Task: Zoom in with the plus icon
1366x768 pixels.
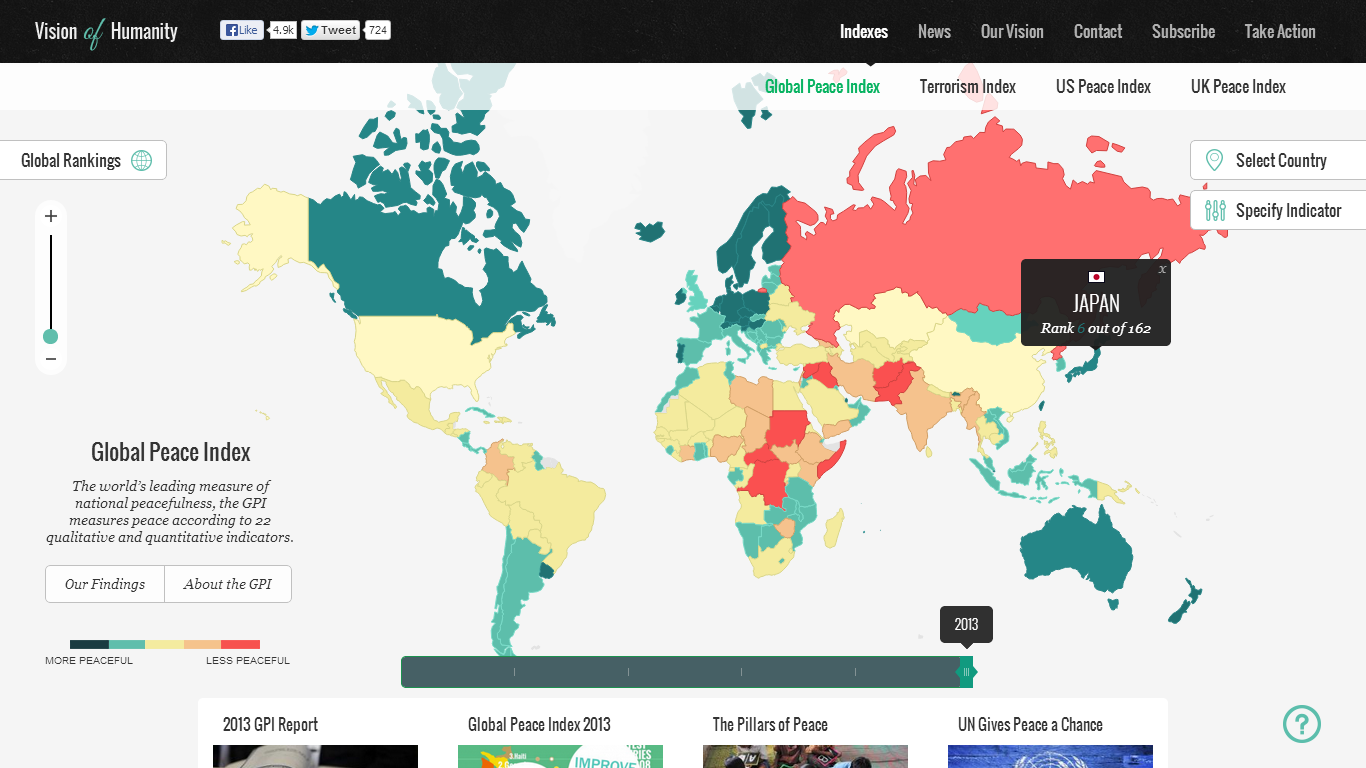Action: 51,216
